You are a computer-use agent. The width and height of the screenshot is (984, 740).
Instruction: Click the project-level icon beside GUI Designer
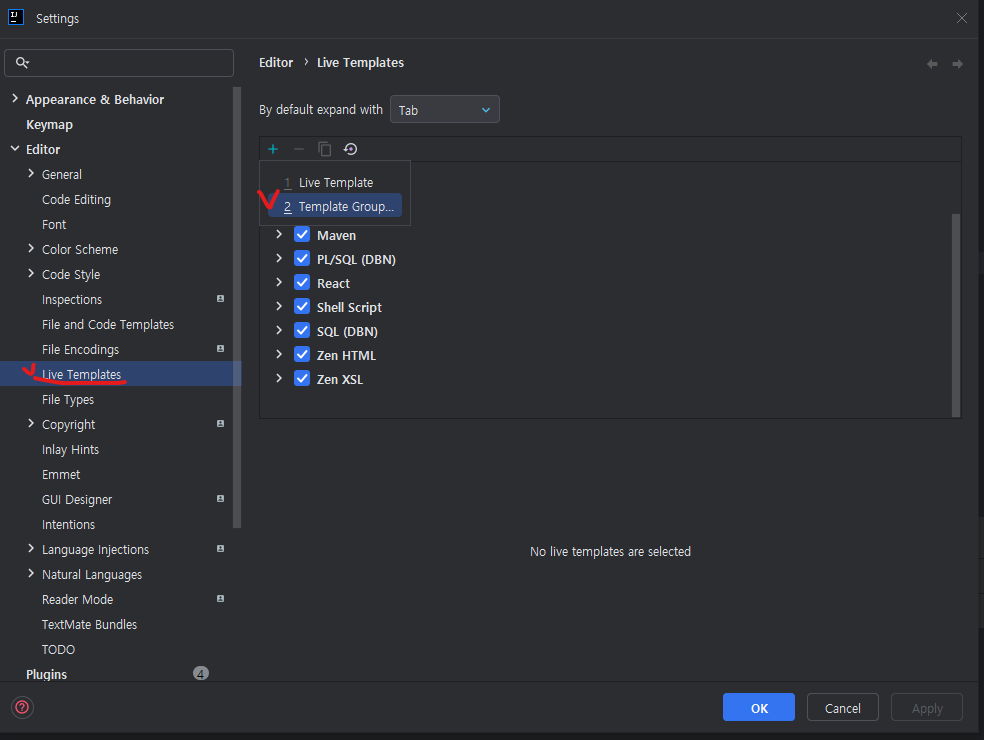220,498
